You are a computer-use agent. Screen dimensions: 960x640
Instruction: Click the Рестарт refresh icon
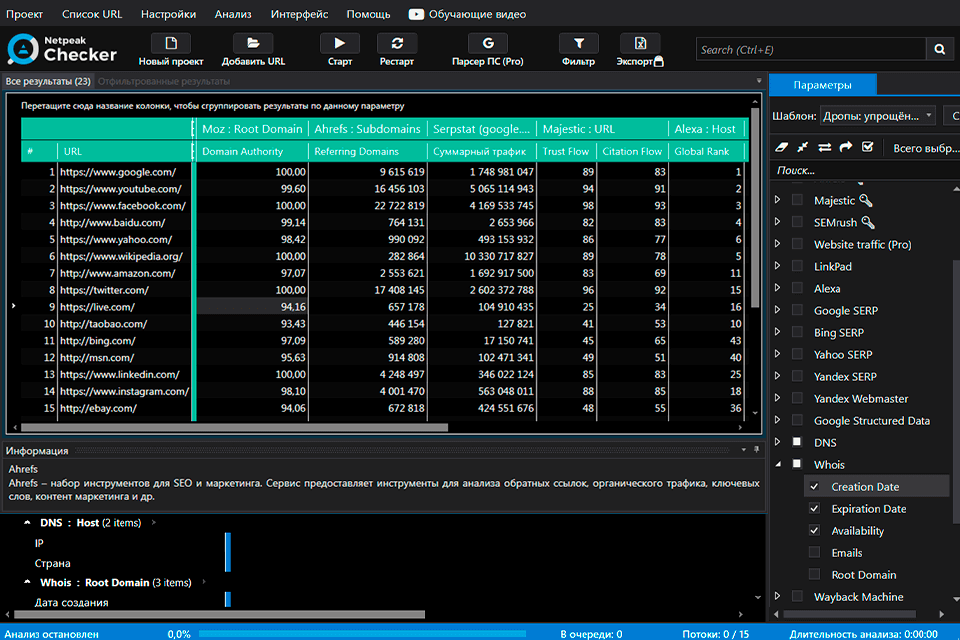(397, 44)
